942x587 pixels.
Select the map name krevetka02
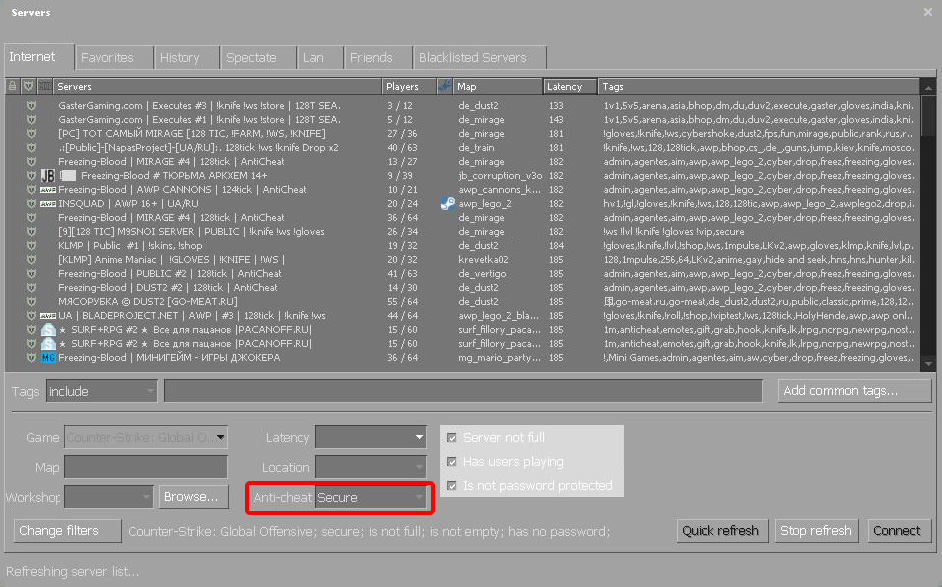pos(484,260)
